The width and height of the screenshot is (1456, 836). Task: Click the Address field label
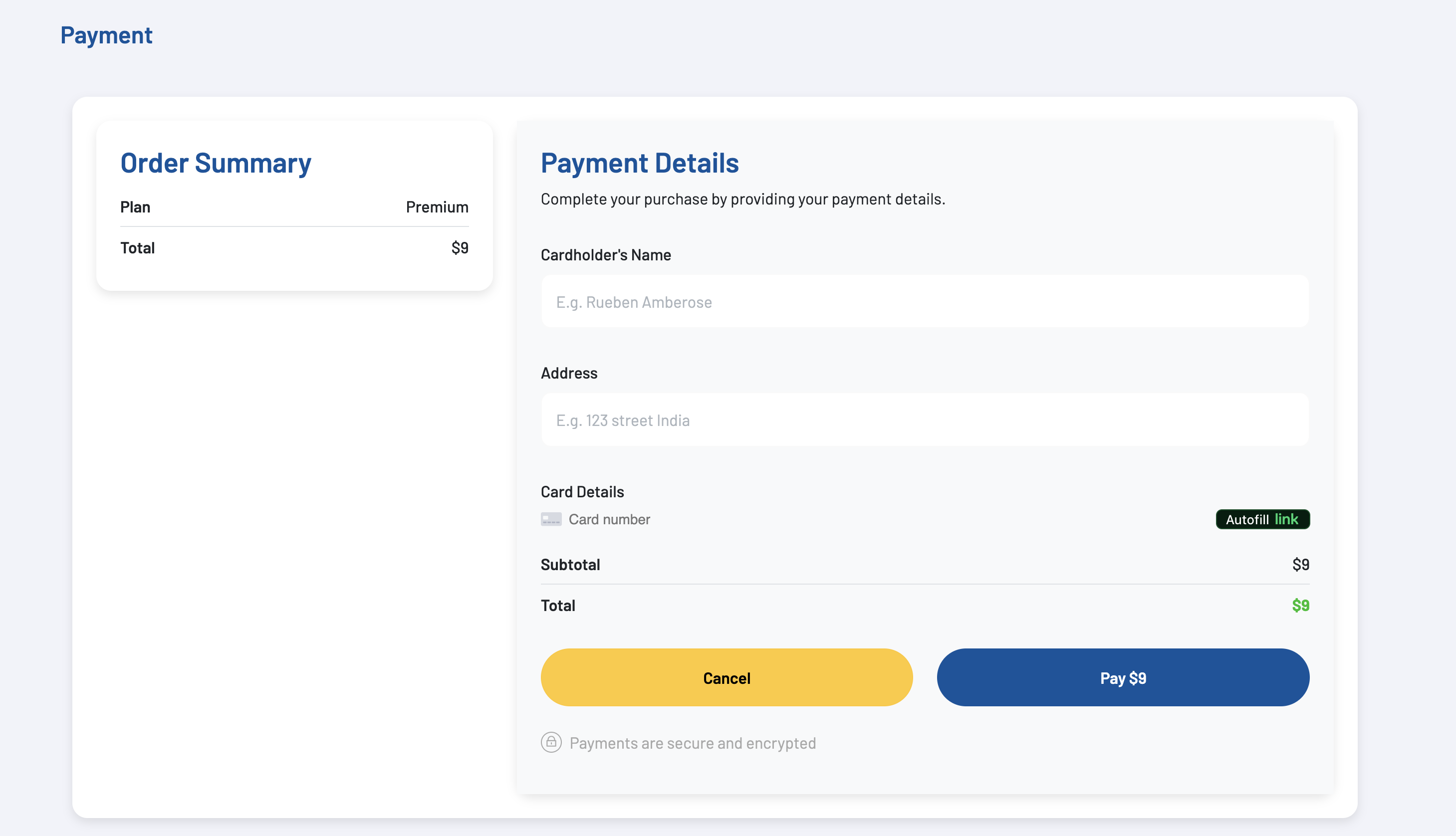pos(569,373)
